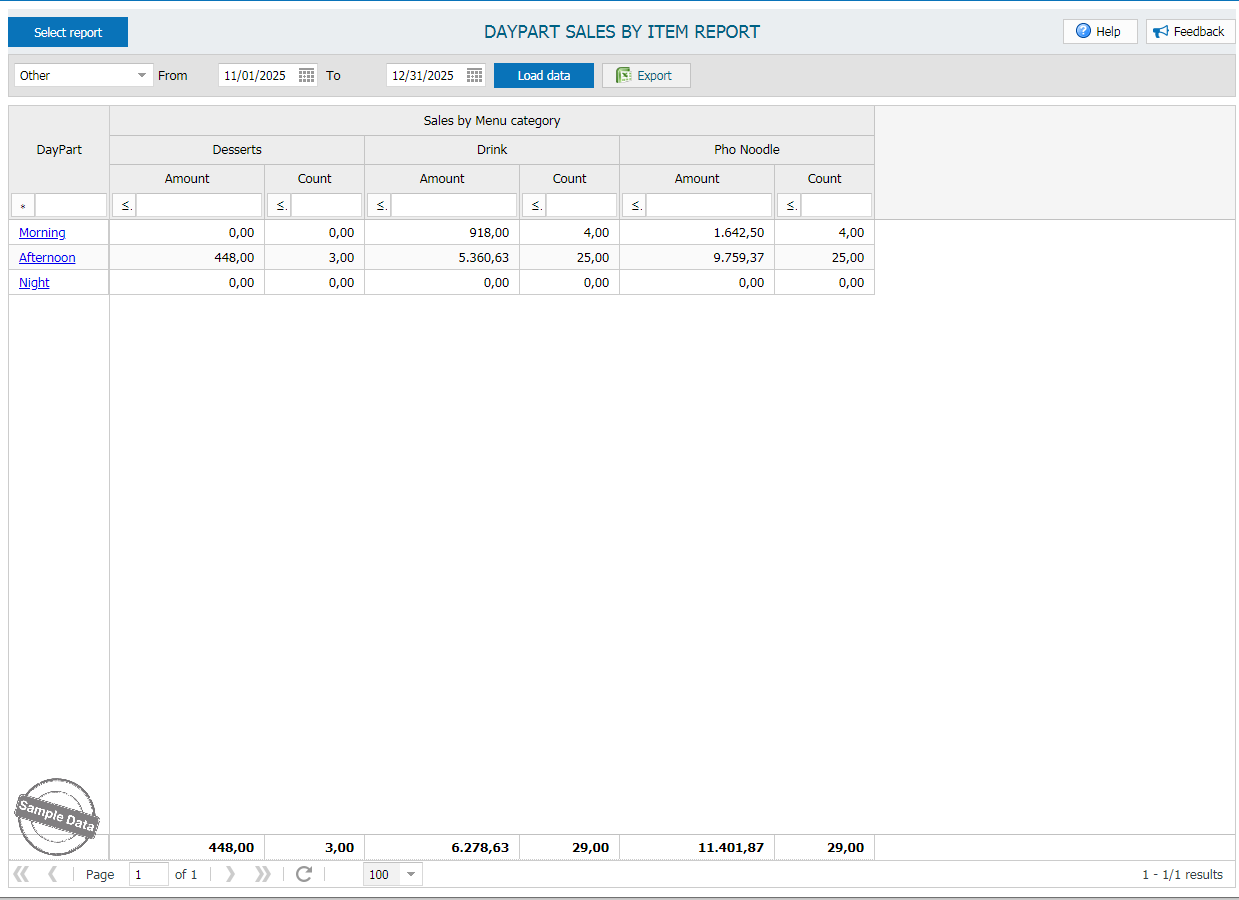Go to the last page arrow
The width and height of the screenshot is (1239, 900).
263,874
